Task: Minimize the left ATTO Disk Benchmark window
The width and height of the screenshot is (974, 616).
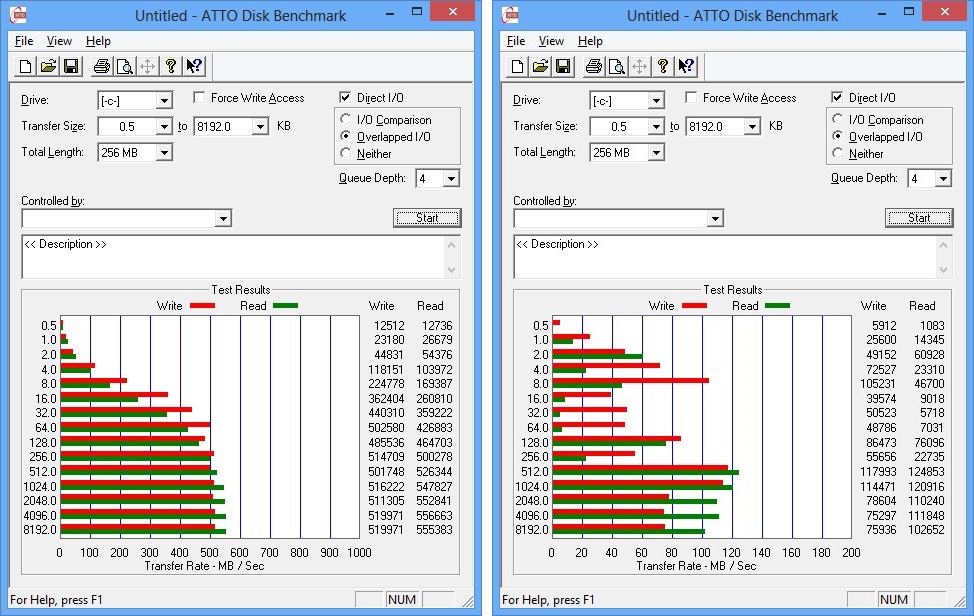Action: point(390,13)
